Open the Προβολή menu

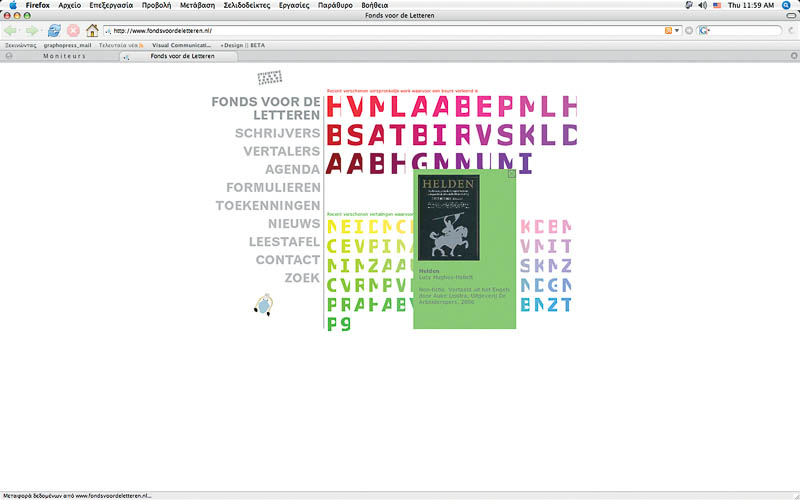pyautogui.click(x=156, y=5)
